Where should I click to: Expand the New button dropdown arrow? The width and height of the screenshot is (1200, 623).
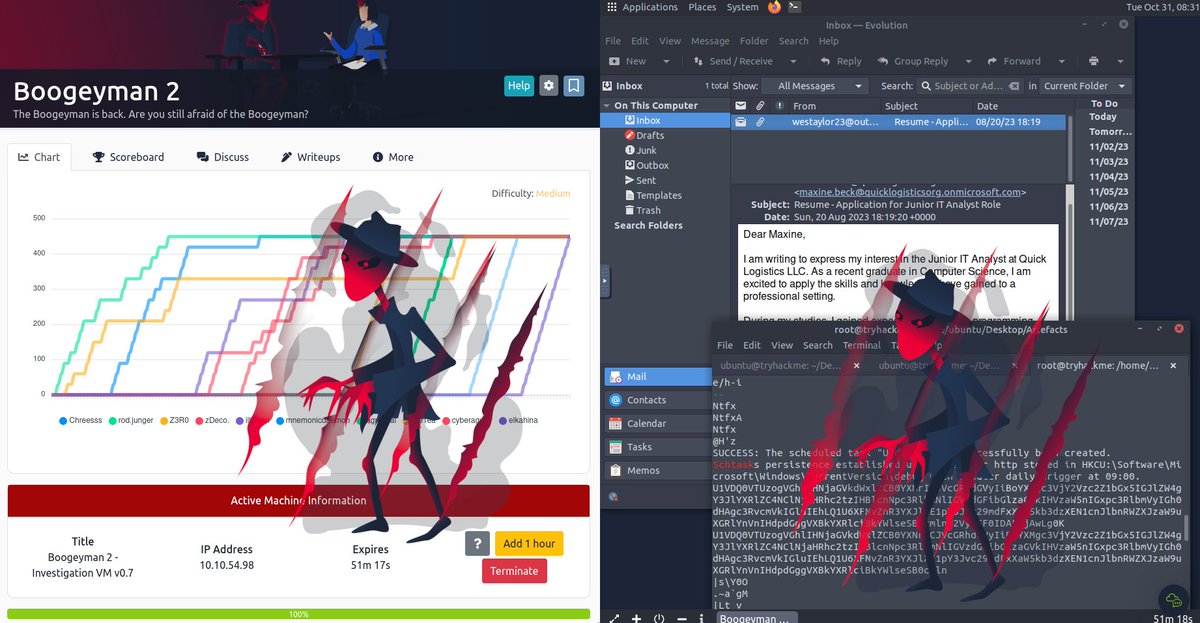coord(668,61)
